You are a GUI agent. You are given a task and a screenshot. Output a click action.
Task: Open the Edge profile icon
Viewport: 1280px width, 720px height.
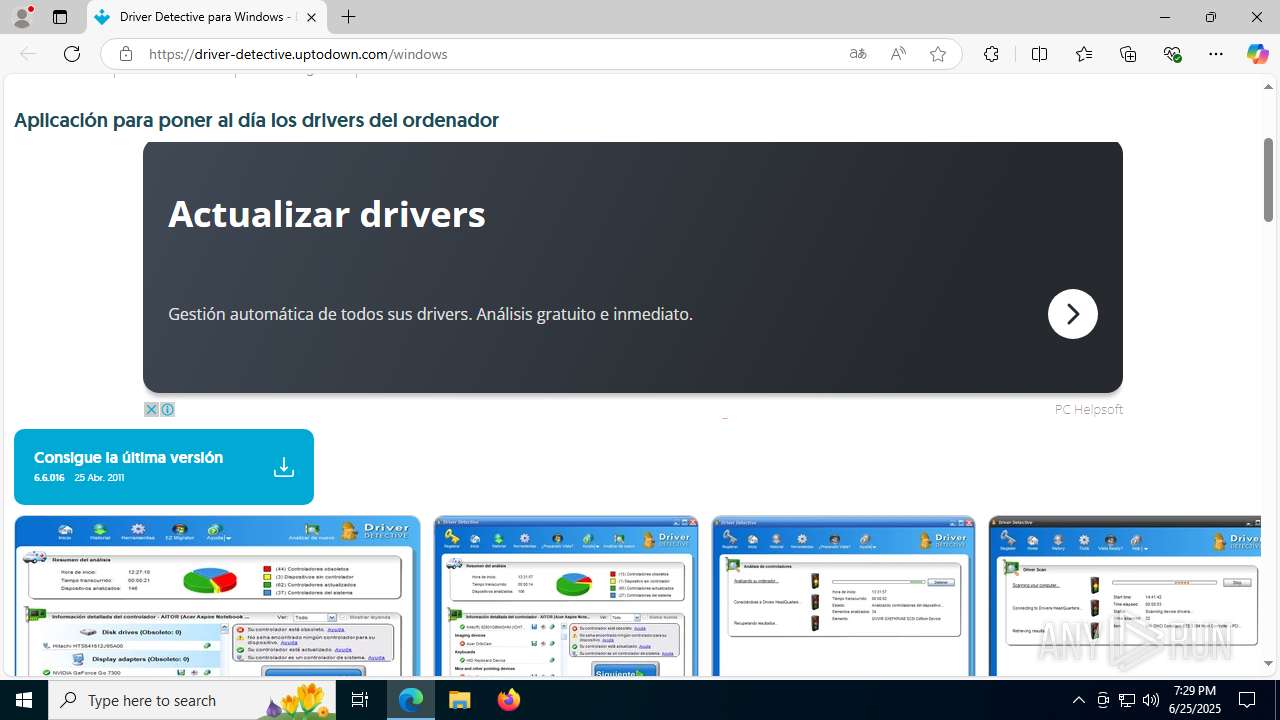coord(22,17)
